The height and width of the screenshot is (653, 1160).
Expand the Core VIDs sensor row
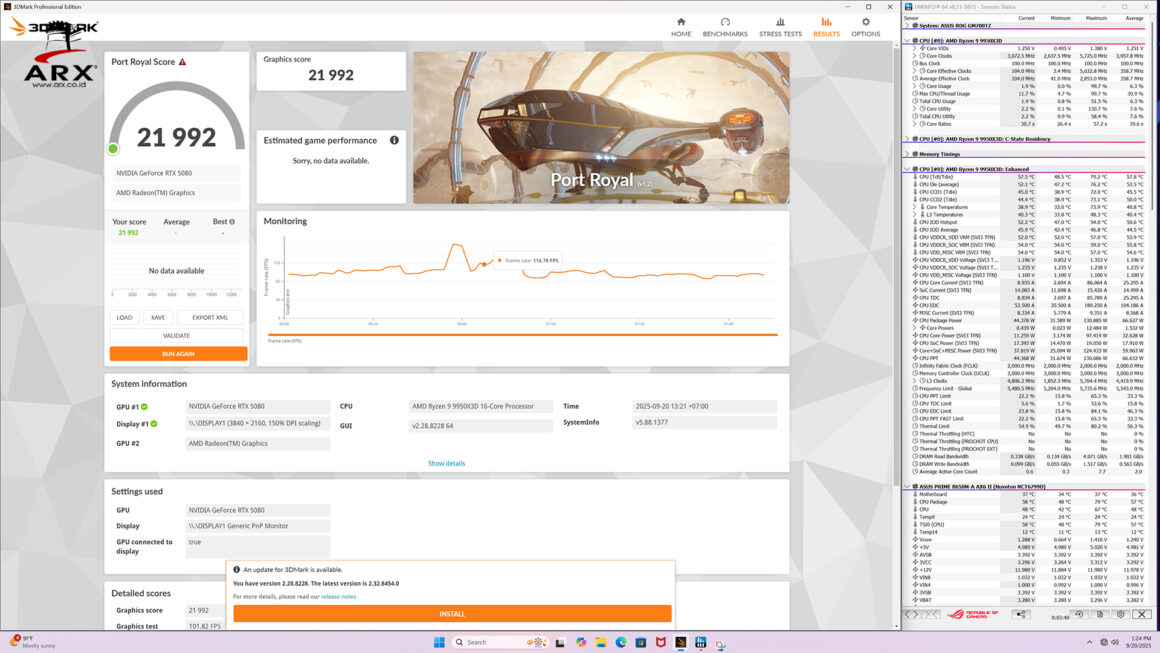pyautogui.click(x=914, y=48)
